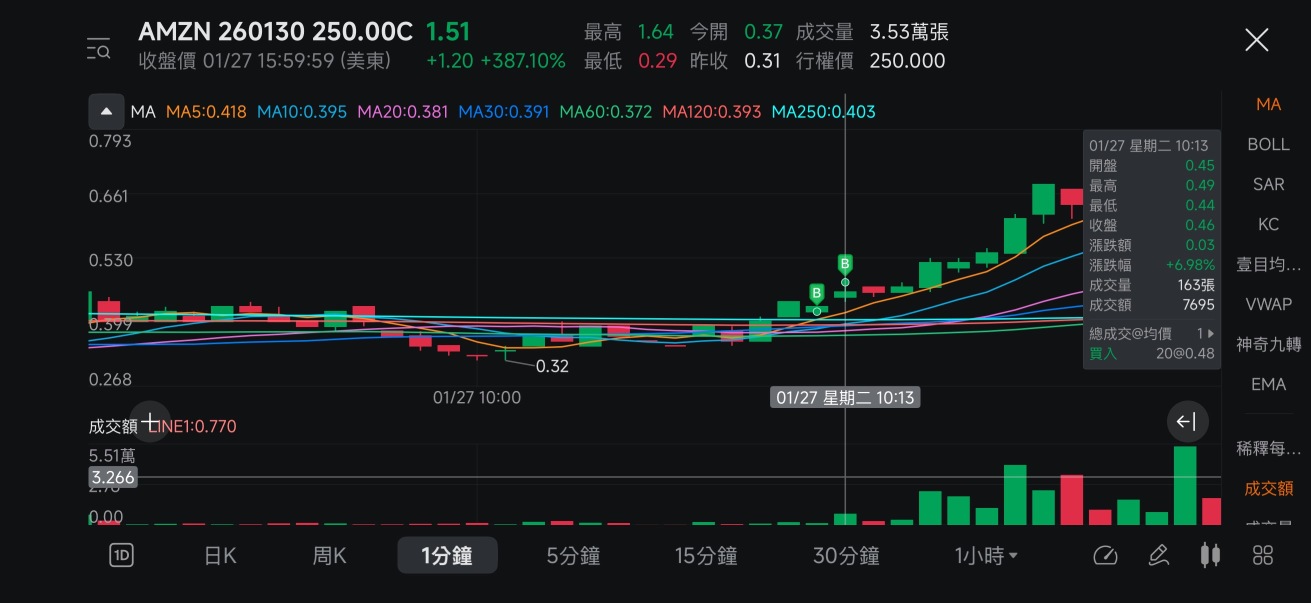Select the 成交額 sub-indicator in sidebar
Viewport: 1311px width, 603px height.
tap(1268, 488)
